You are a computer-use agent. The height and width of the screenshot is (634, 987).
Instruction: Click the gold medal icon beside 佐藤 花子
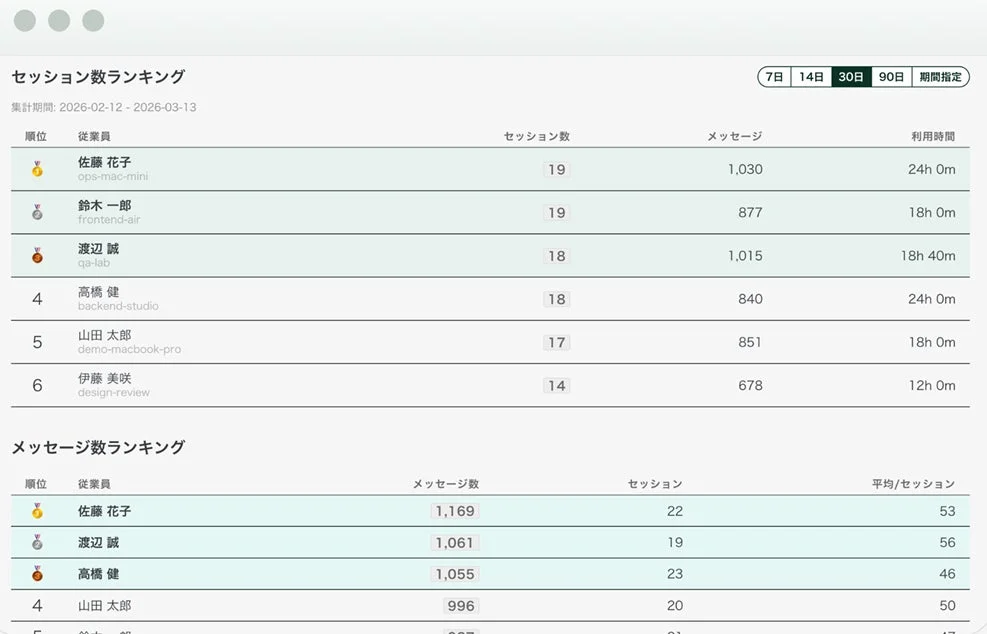(38, 168)
